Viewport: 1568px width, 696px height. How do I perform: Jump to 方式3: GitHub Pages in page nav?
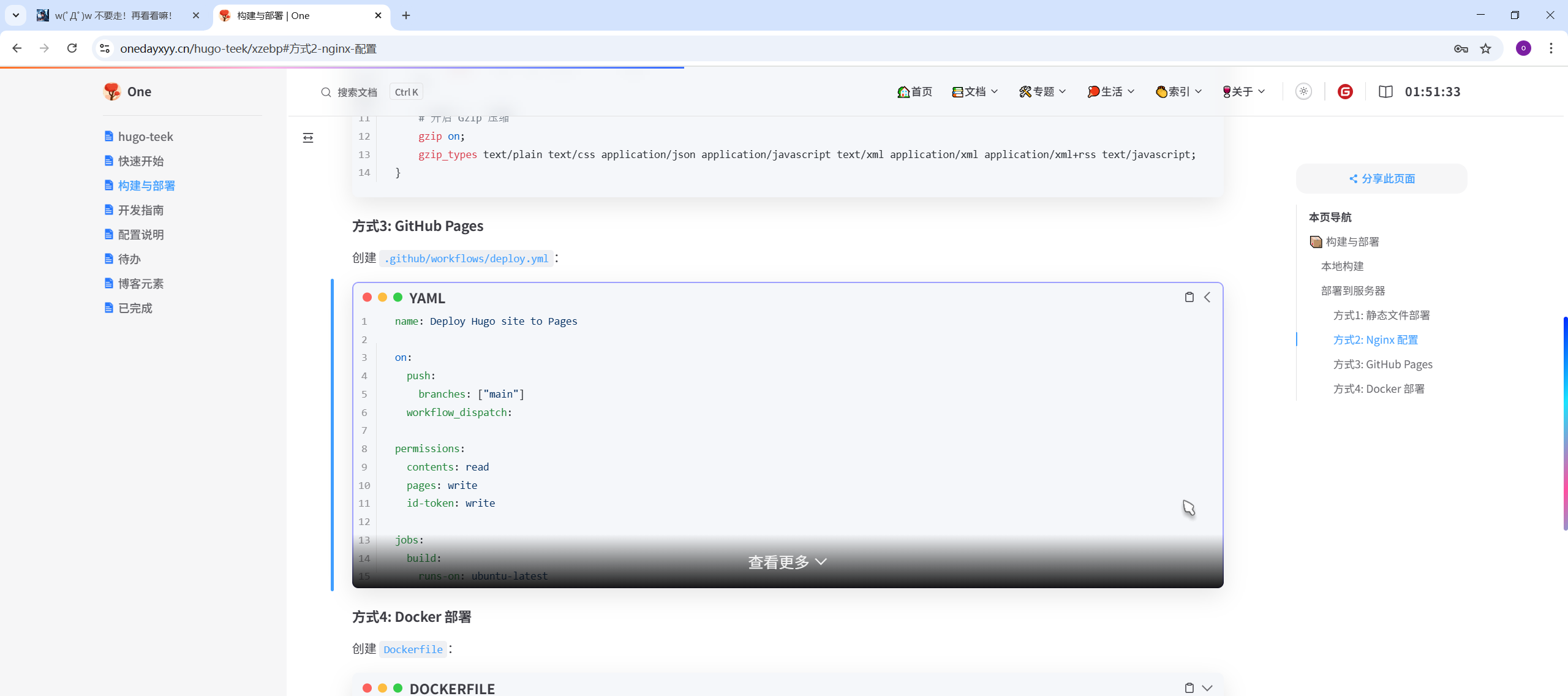1382,364
